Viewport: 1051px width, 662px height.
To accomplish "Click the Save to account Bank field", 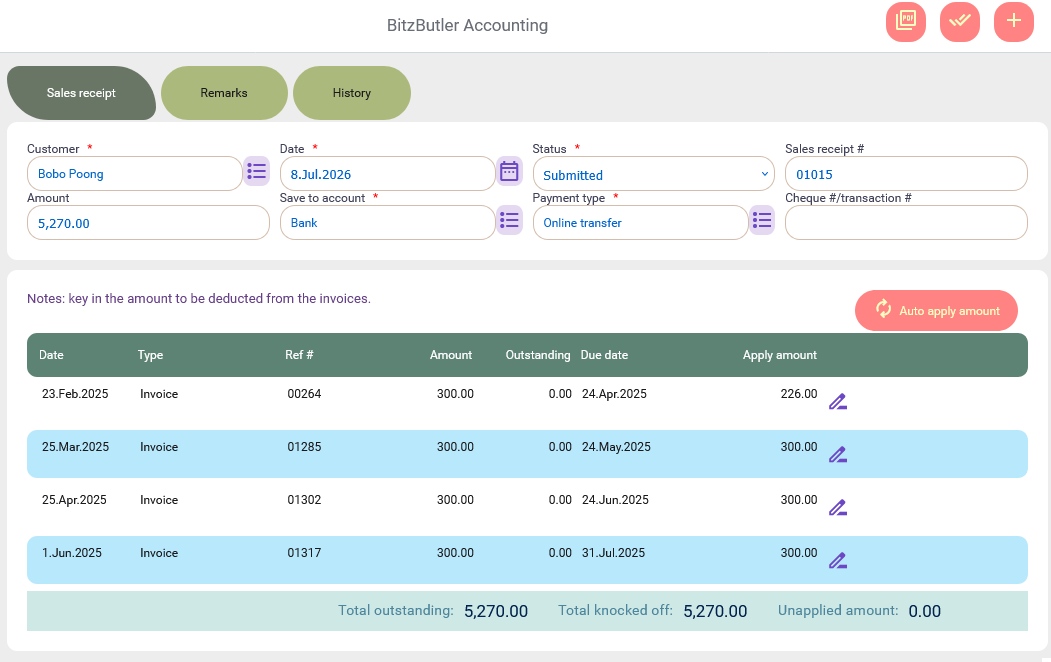I will 387,222.
